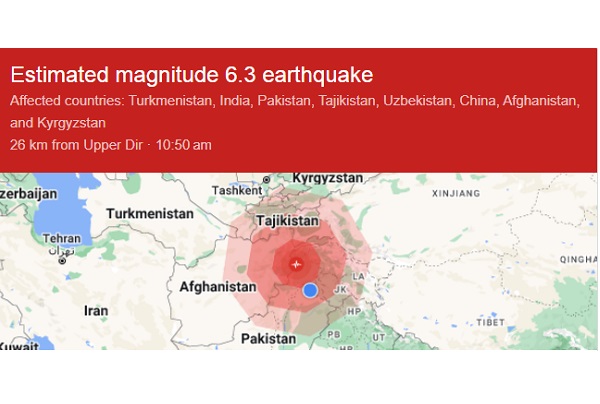Click the Iran country label
Viewport: 600px width, 404px height.
pos(96,311)
